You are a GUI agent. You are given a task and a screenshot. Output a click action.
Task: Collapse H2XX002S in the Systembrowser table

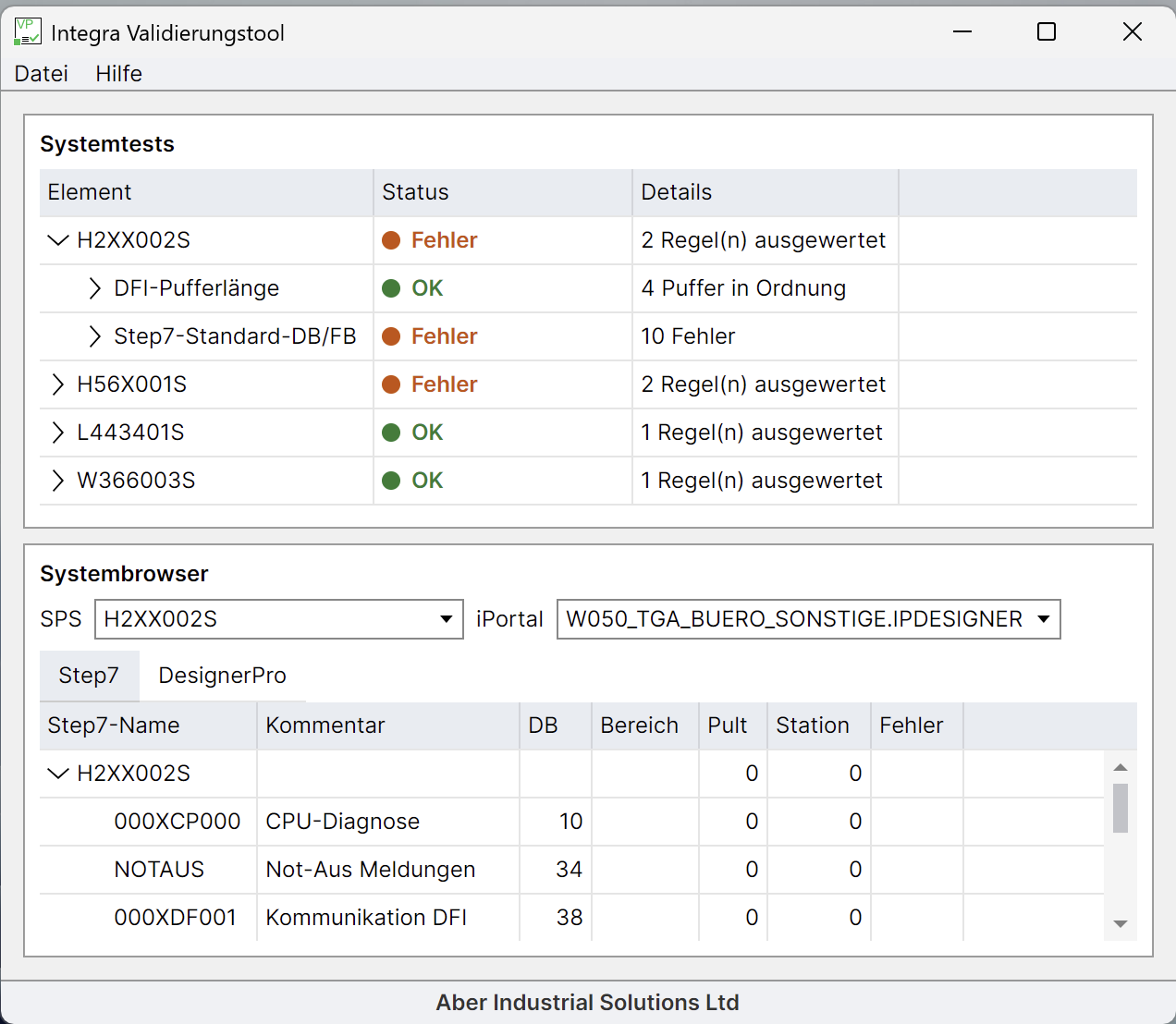tap(57, 774)
